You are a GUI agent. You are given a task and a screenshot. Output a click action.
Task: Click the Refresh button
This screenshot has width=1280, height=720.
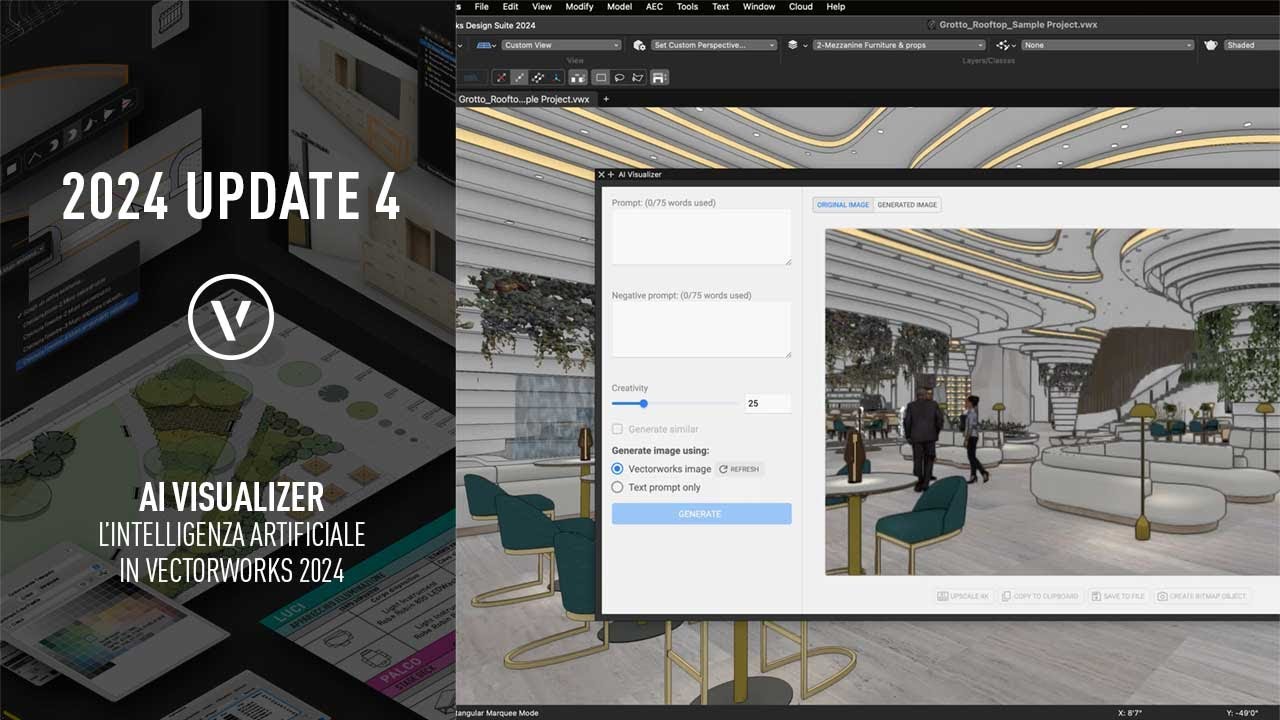pos(739,469)
